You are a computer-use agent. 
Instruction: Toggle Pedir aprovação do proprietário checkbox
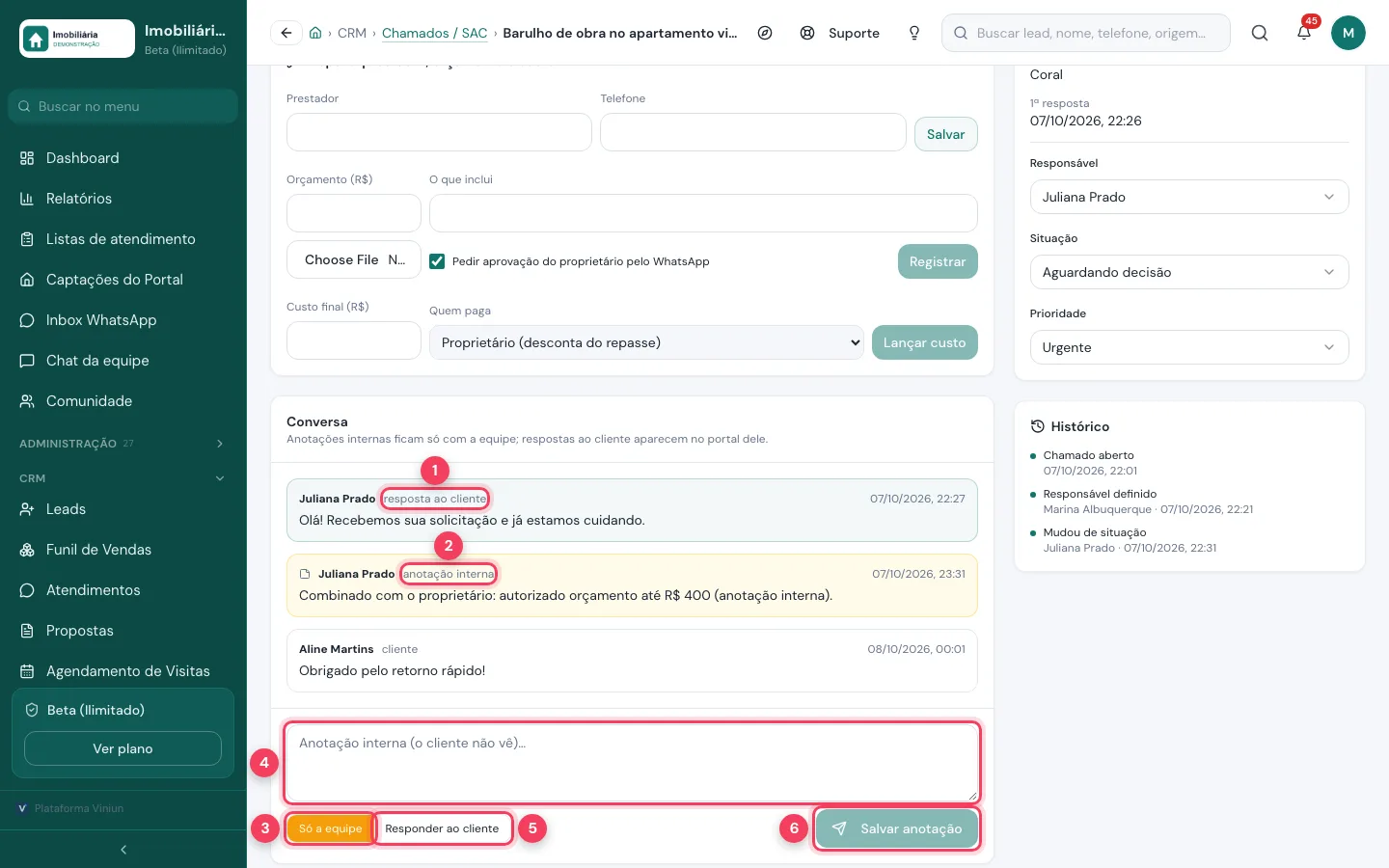click(437, 261)
